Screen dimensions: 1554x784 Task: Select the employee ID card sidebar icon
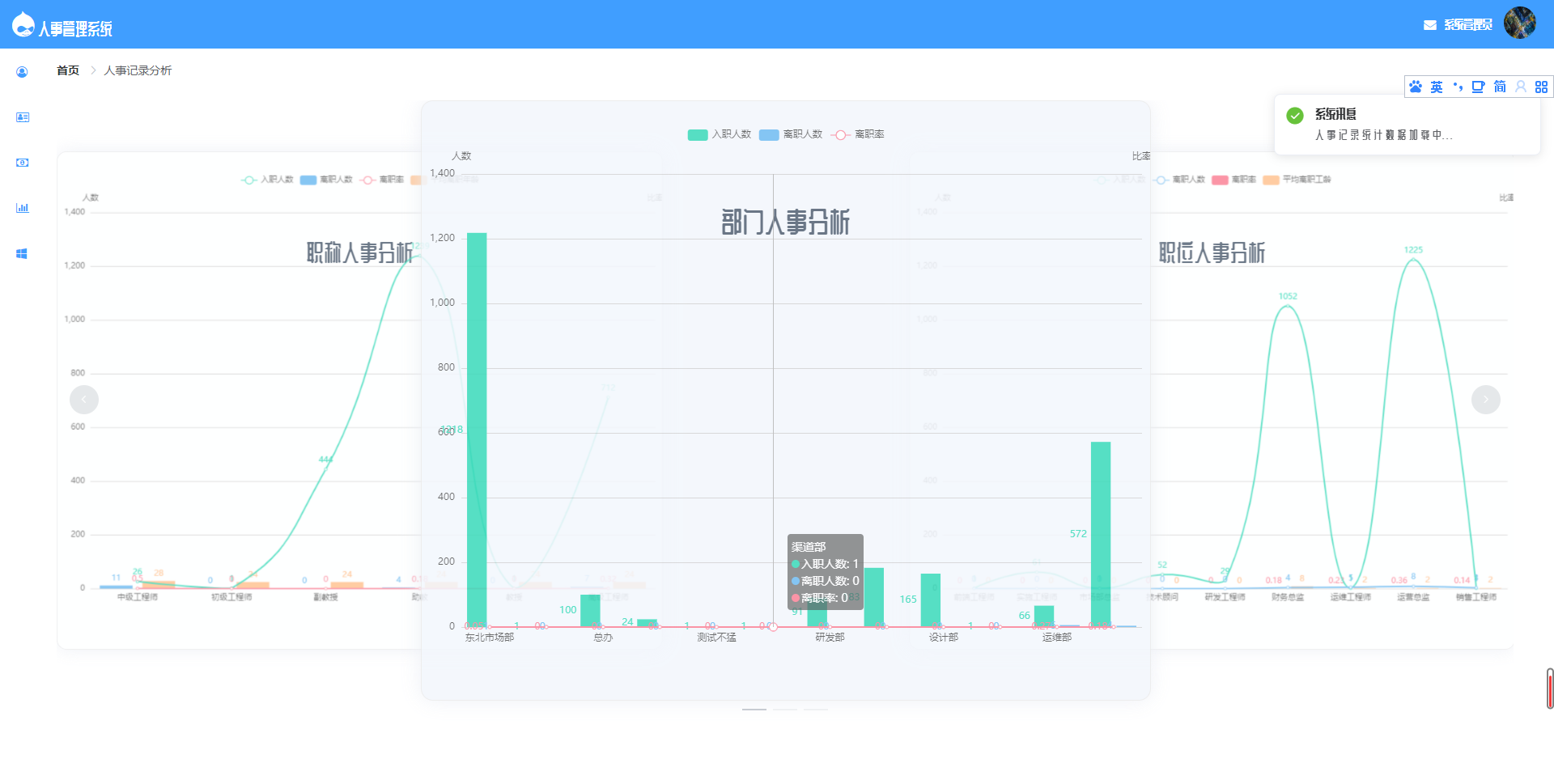coord(22,117)
